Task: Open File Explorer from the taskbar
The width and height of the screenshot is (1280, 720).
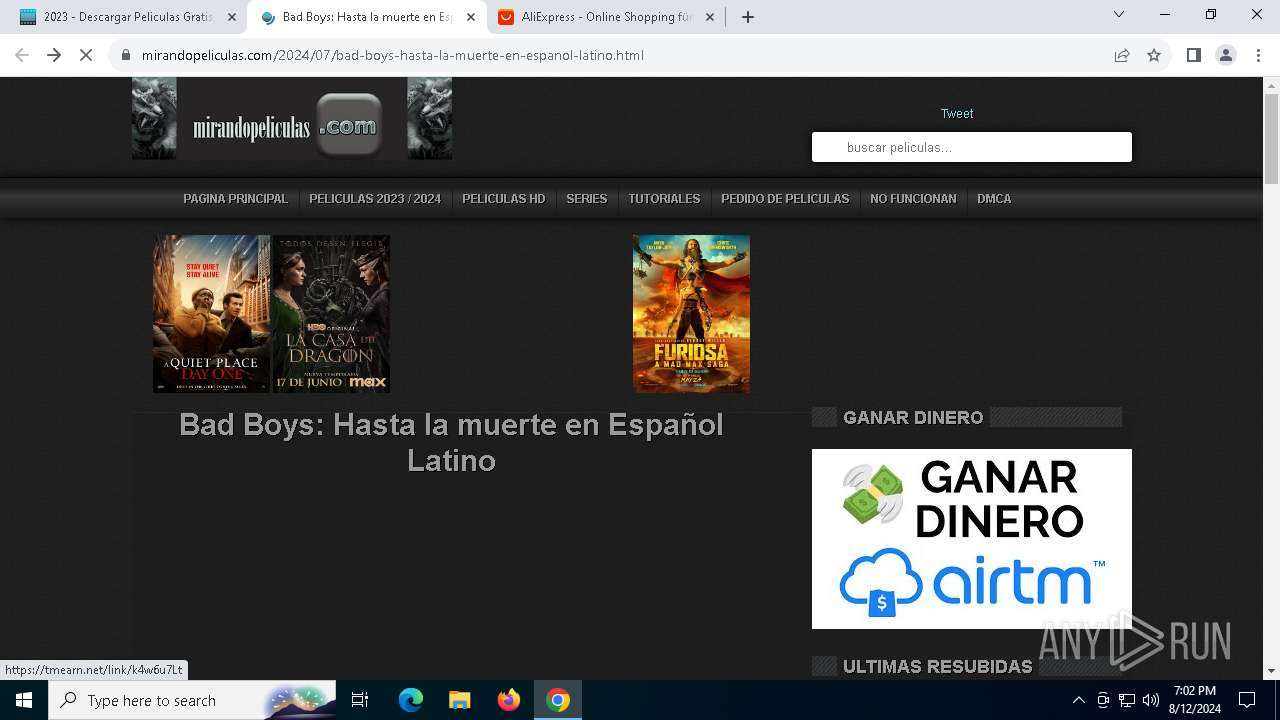Action: click(x=459, y=700)
